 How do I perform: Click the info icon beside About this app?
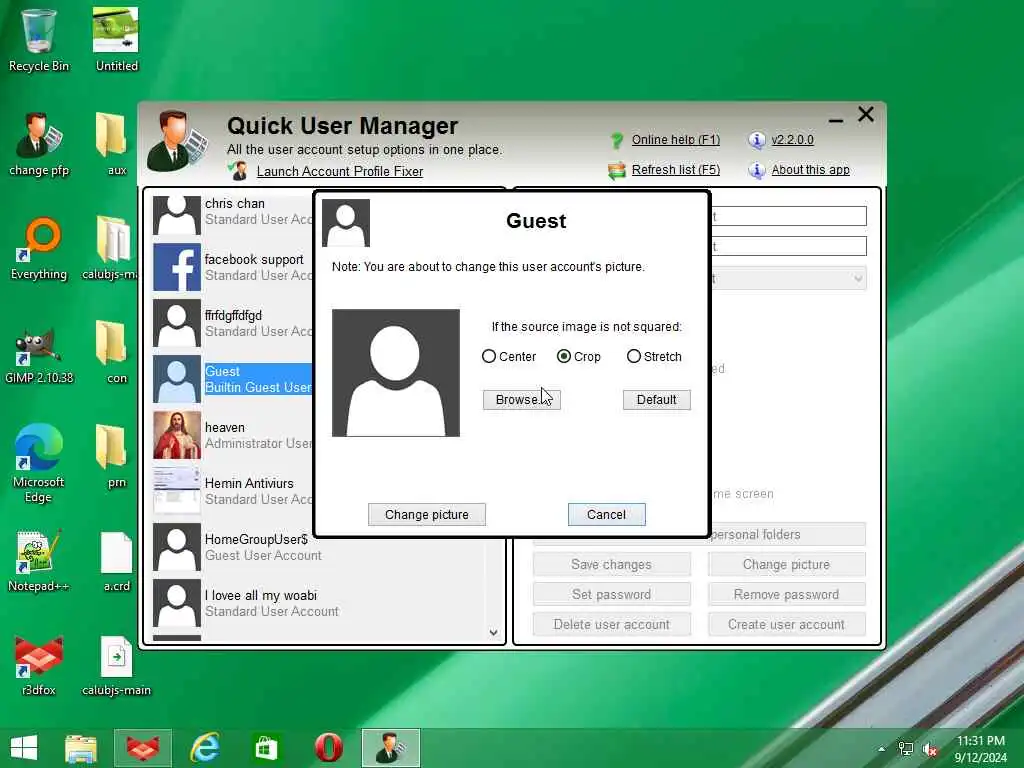[x=756, y=170]
